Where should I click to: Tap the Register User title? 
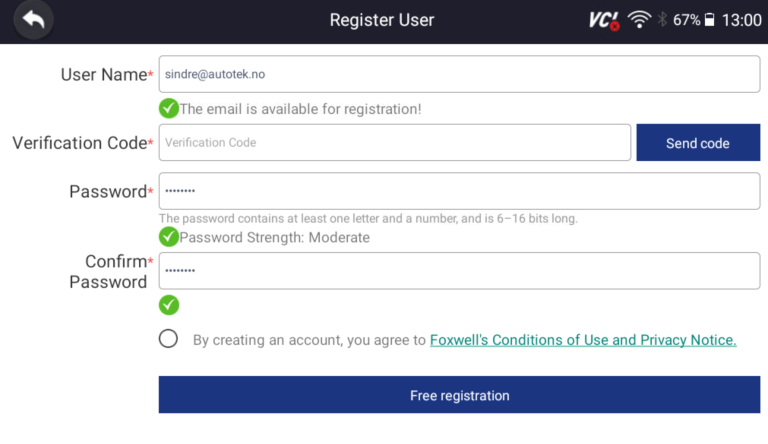tap(382, 20)
